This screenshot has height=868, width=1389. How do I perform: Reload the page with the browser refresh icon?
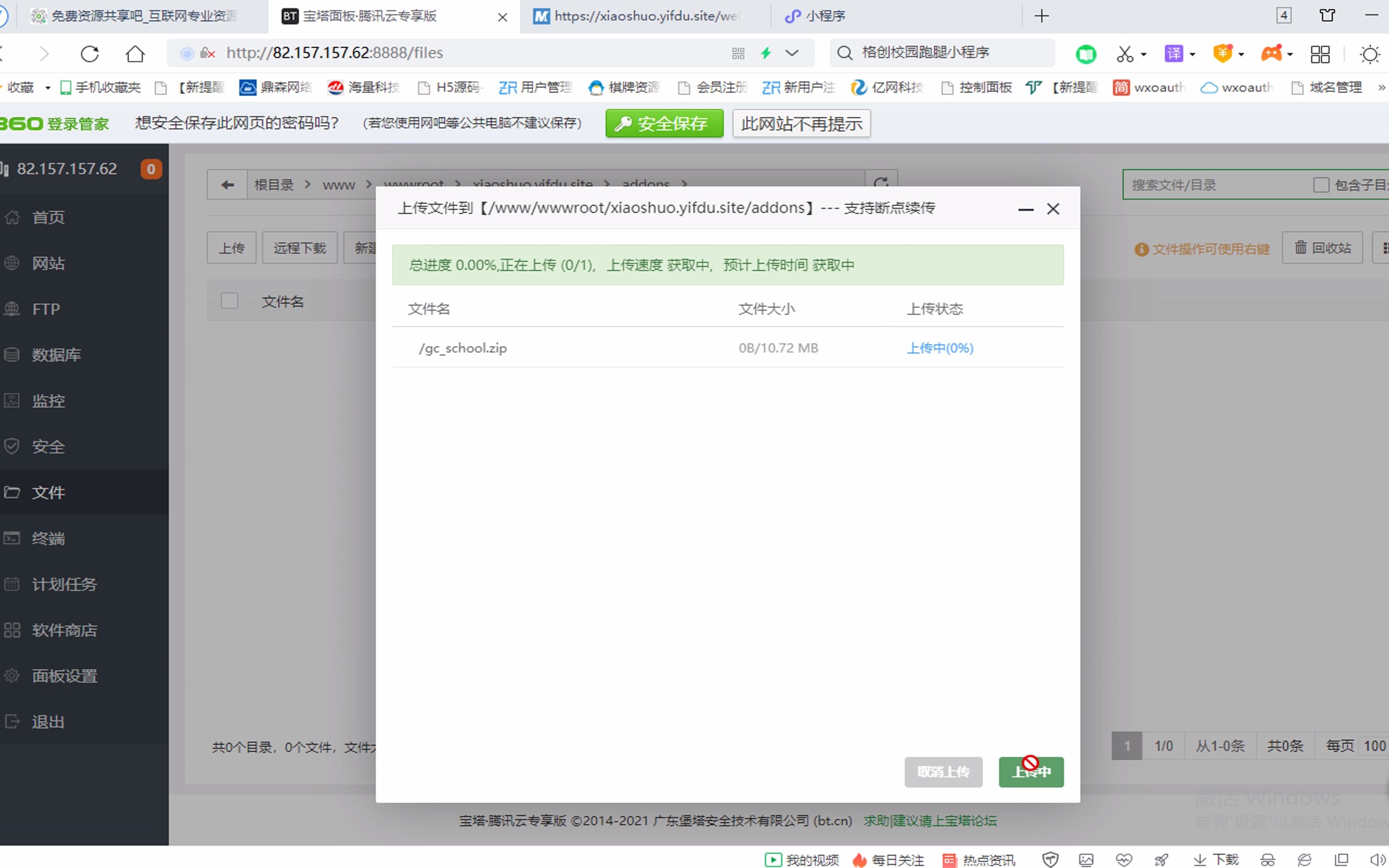[x=90, y=53]
